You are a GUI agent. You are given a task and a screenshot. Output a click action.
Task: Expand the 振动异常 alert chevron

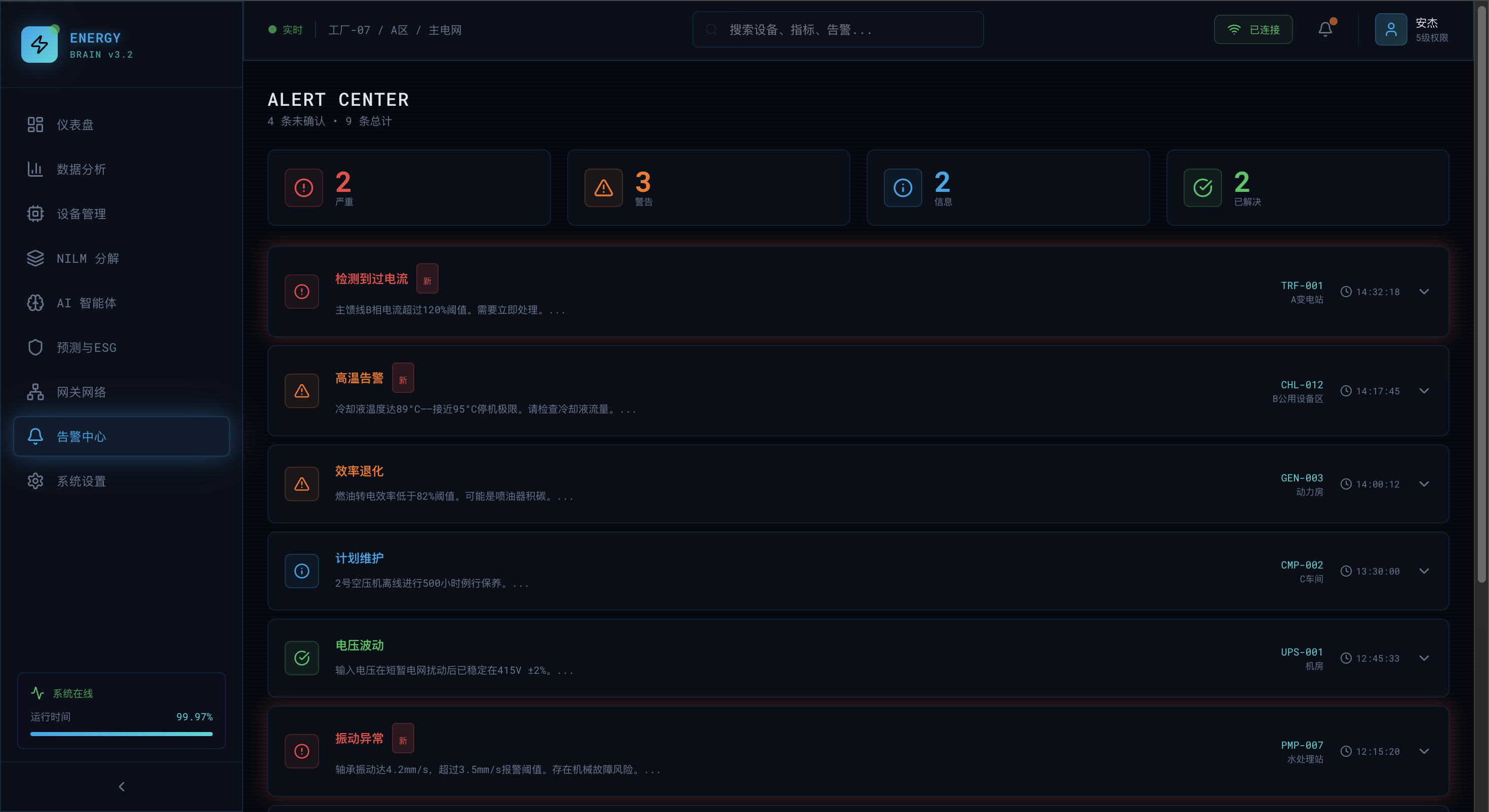point(1424,751)
